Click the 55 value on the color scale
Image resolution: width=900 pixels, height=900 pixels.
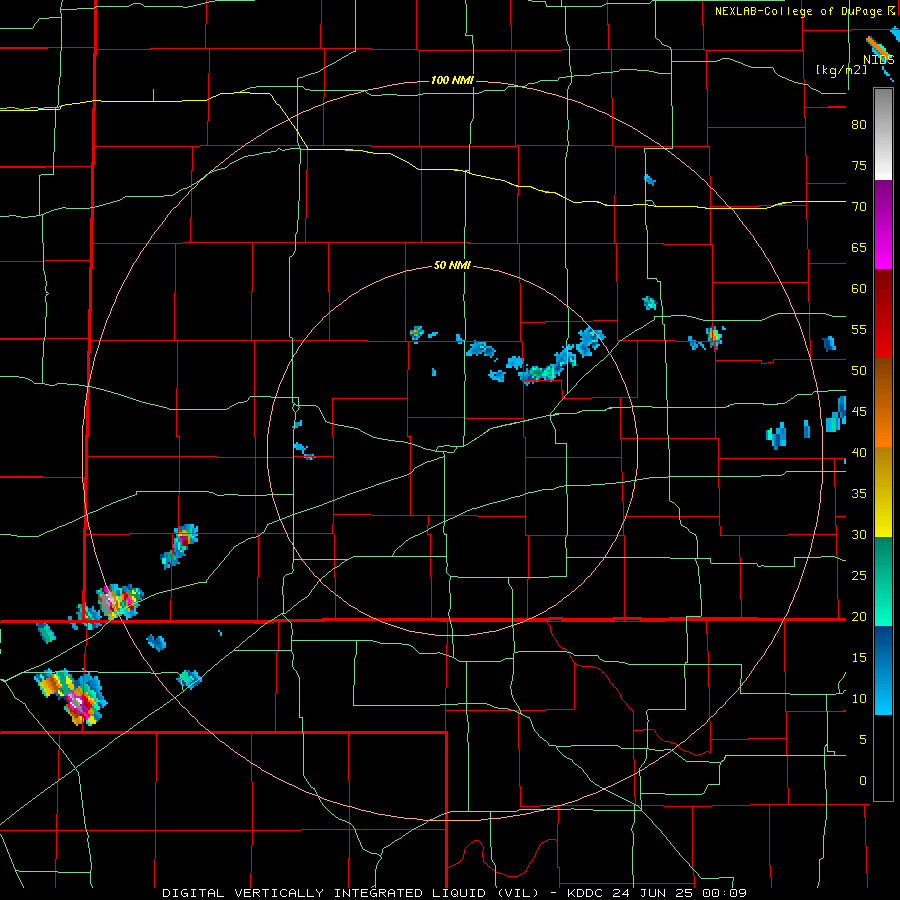859,329
